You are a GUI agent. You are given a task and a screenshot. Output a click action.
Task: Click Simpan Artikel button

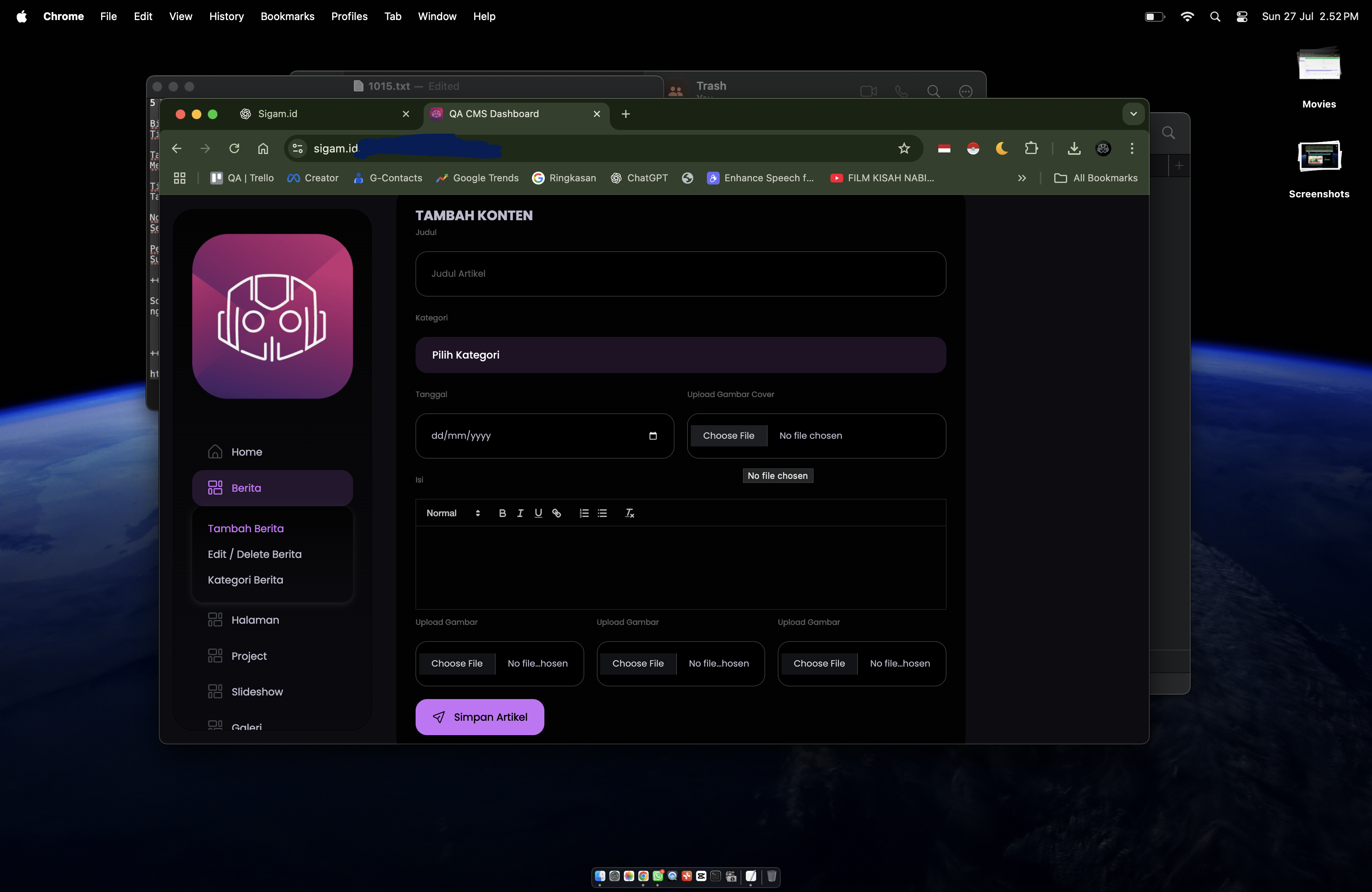click(480, 717)
